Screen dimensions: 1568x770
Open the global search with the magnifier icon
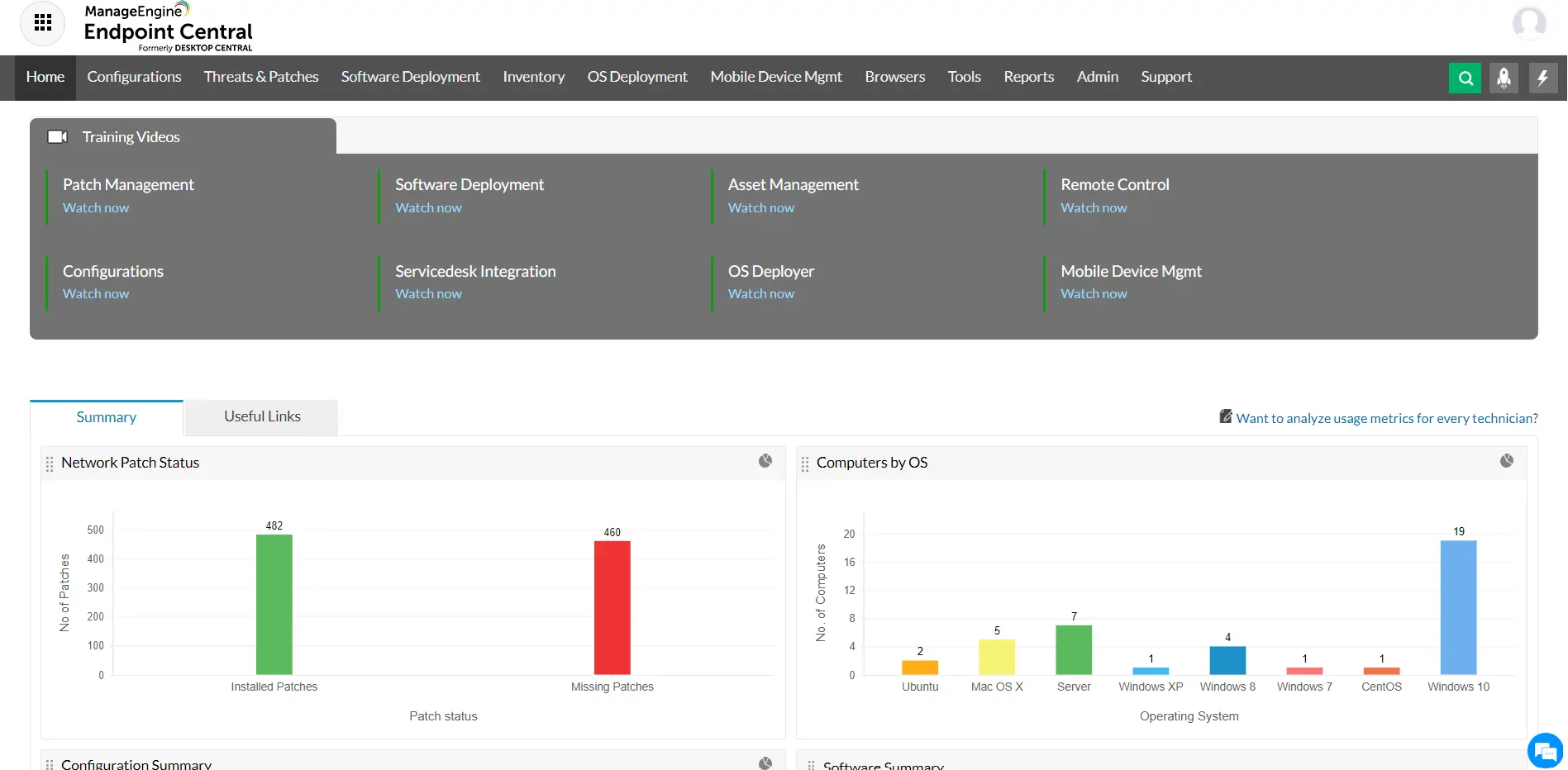1466,78
